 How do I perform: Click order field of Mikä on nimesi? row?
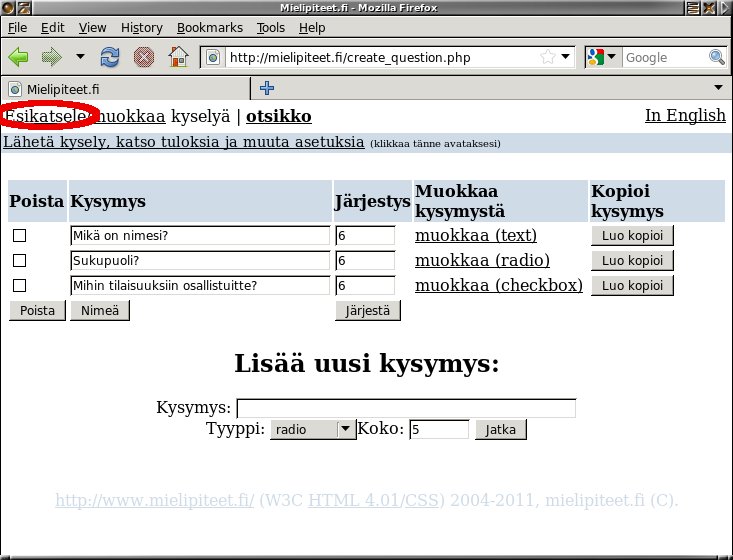coord(365,236)
